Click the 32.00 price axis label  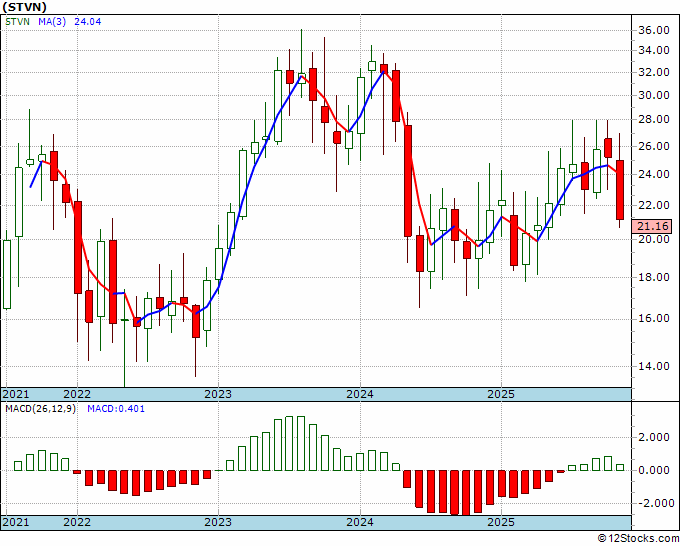point(654,72)
